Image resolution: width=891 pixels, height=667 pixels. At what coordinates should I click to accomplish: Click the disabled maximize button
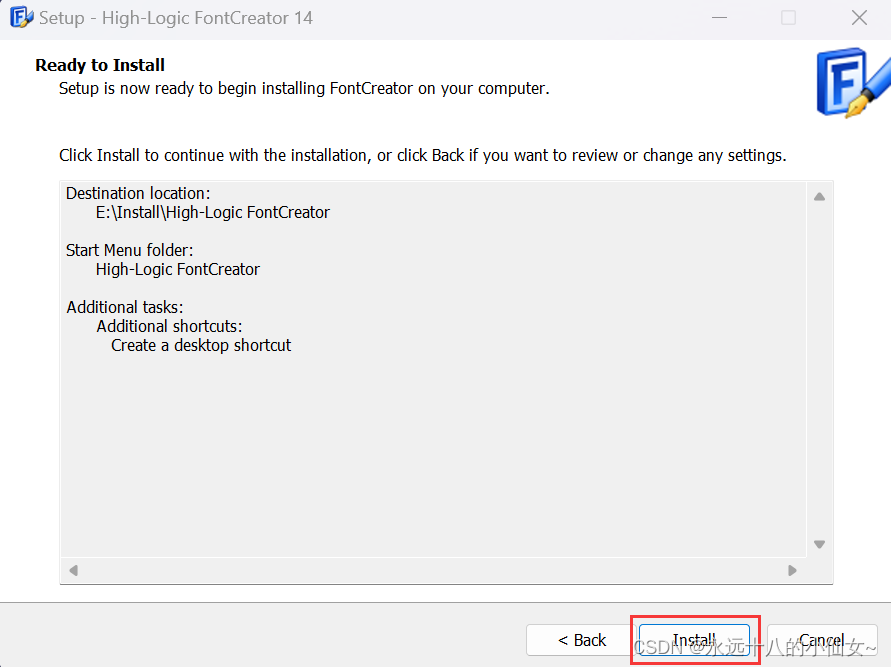click(789, 18)
